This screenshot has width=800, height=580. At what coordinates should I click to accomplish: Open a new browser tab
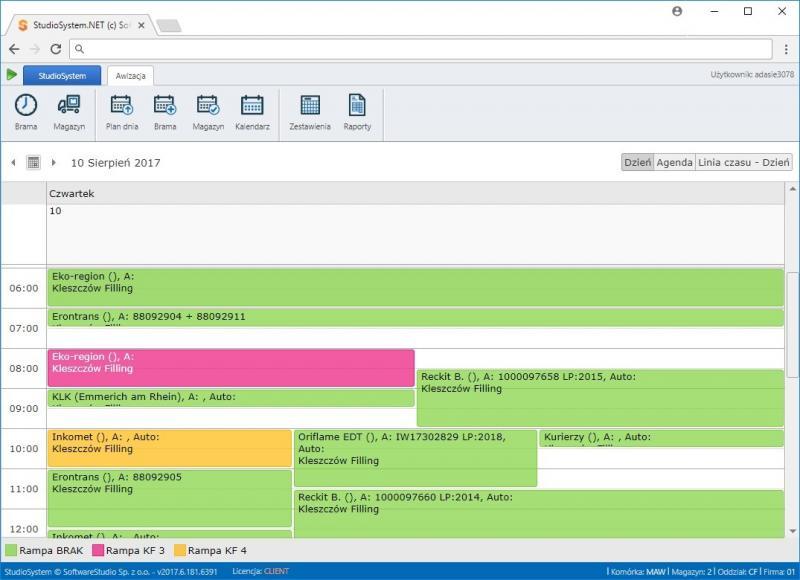(169, 26)
